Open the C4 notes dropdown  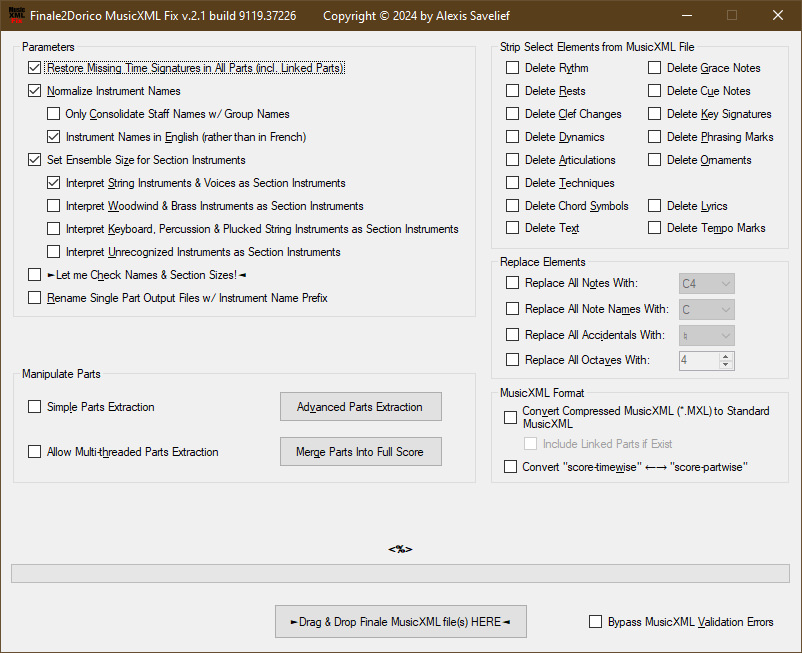click(707, 283)
